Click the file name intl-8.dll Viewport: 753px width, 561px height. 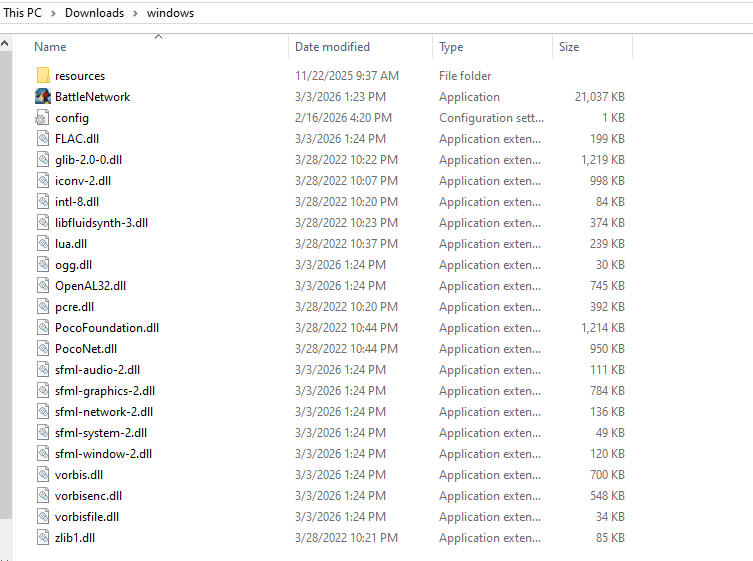click(77, 202)
